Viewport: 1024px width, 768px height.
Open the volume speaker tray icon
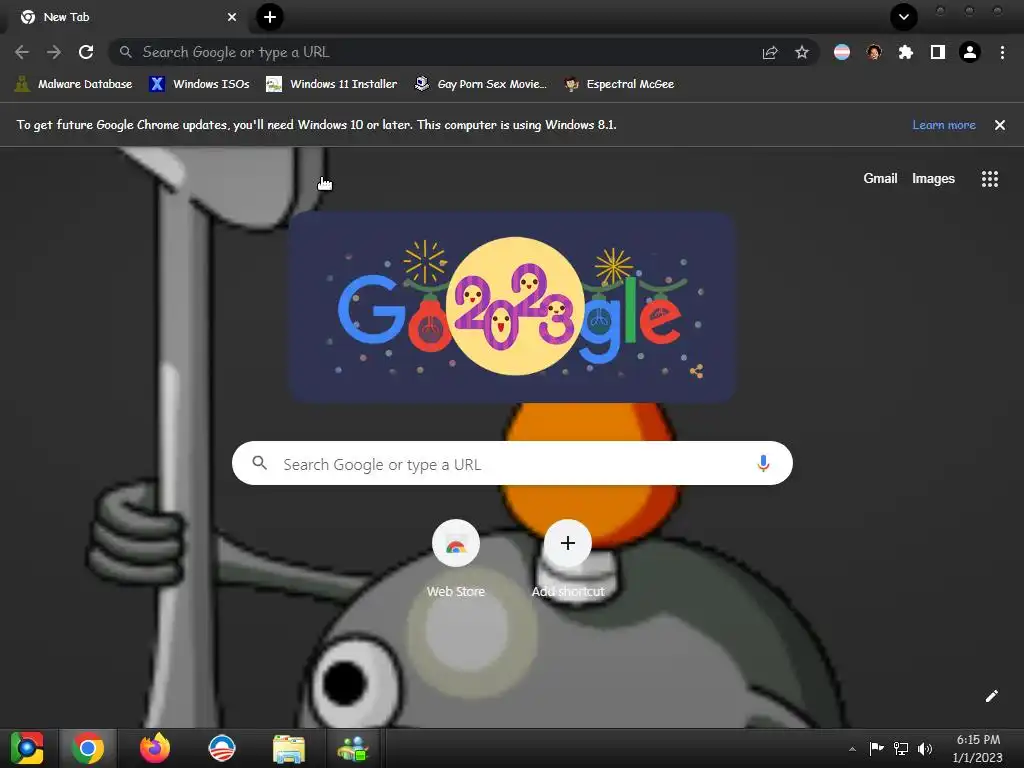click(x=925, y=748)
